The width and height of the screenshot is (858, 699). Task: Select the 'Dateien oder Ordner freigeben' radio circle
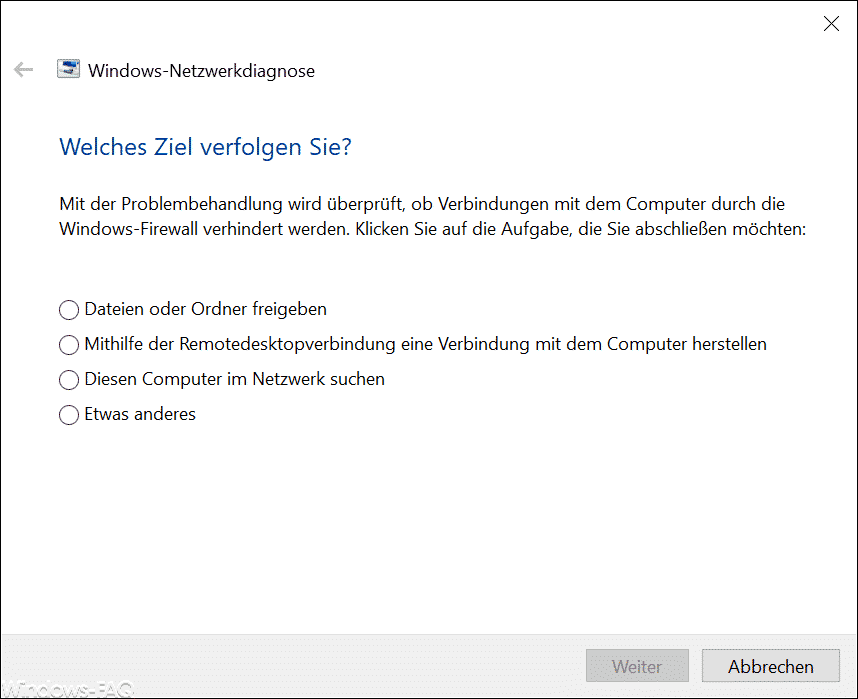pyautogui.click(x=69, y=310)
